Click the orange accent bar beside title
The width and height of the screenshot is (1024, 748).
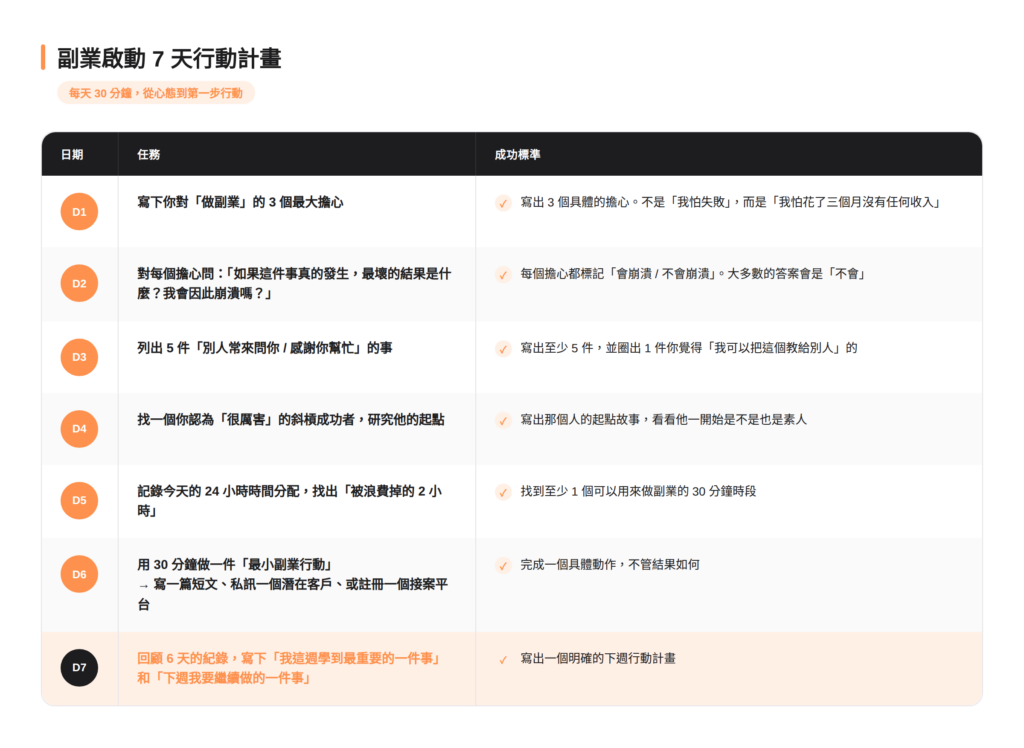click(x=43, y=57)
